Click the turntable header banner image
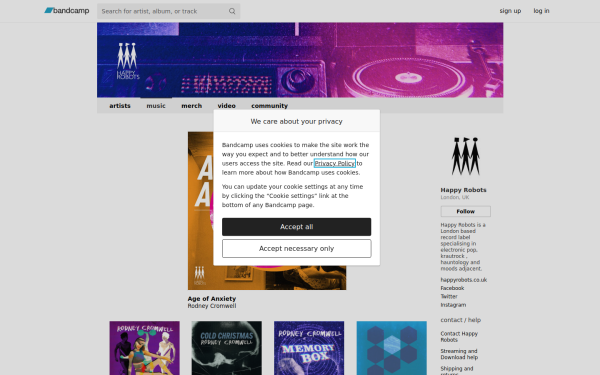Image resolution: width=600 pixels, height=375 pixels. [300, 60]
